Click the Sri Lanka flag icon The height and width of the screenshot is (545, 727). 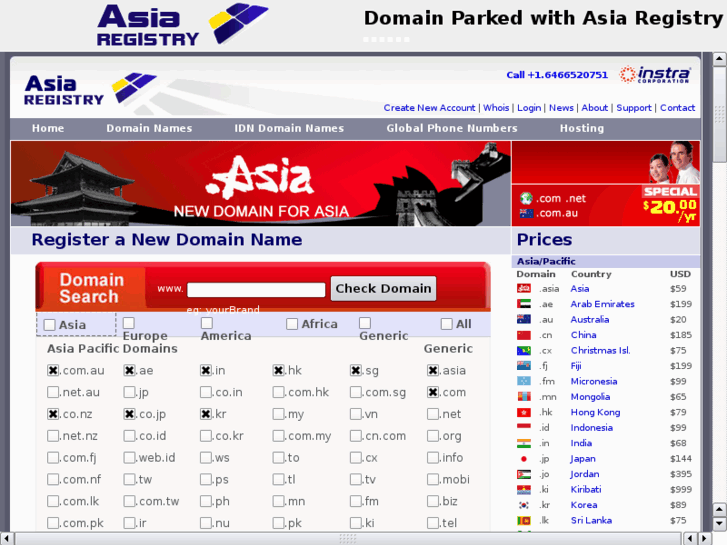[x=524, y=520]
